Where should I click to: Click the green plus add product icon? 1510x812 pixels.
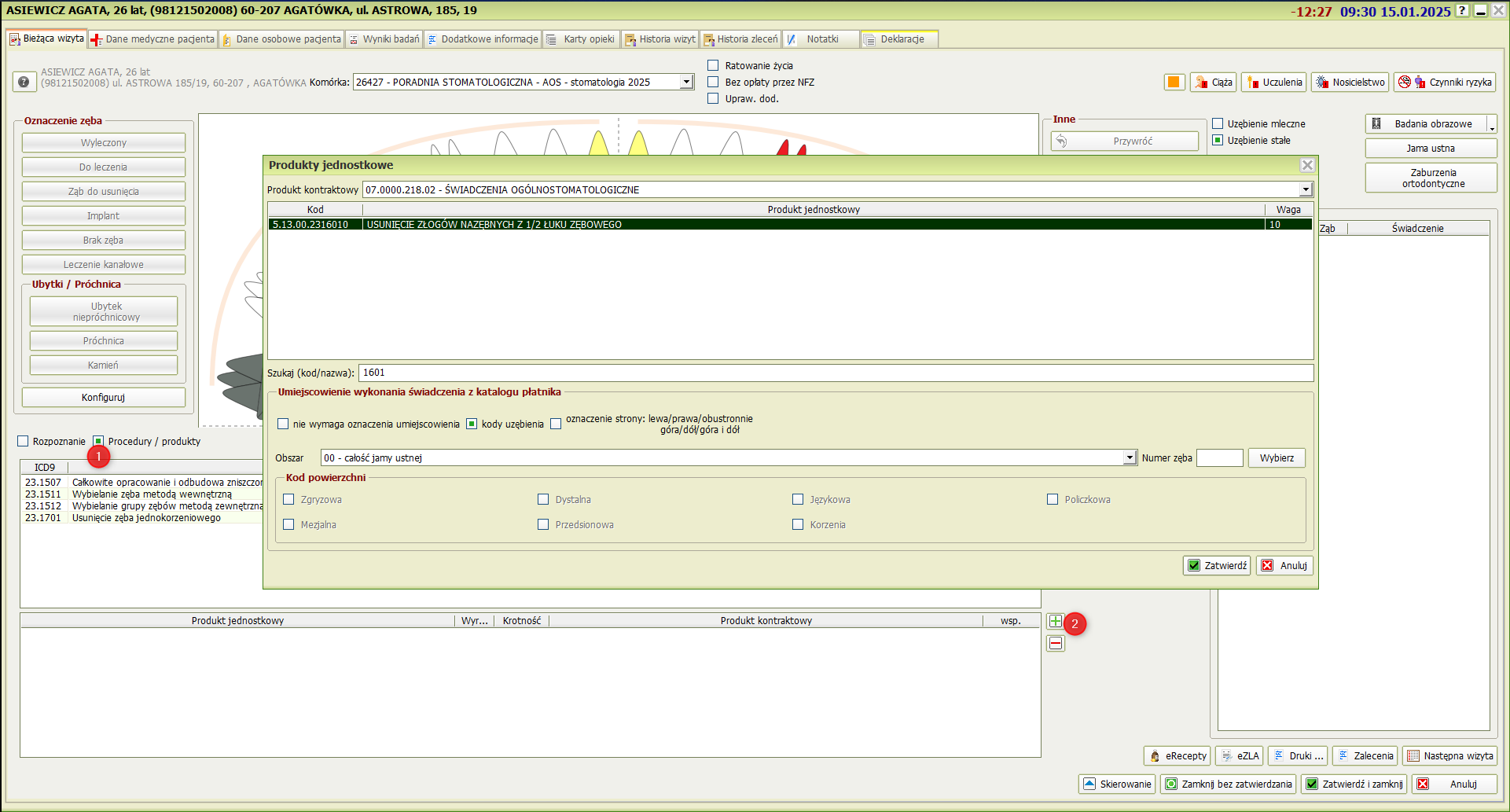(1055, 621)
